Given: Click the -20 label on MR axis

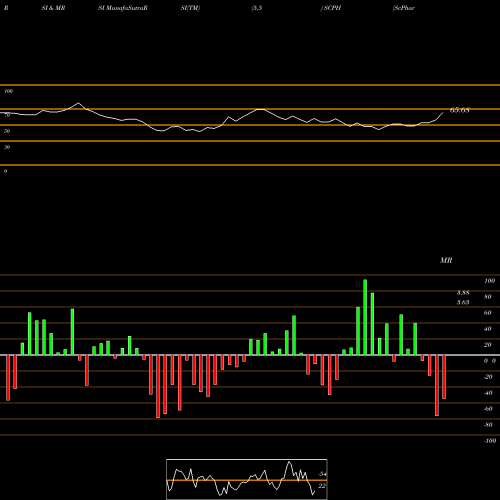Looking at the screenshot, I should (x=488, y=377).
